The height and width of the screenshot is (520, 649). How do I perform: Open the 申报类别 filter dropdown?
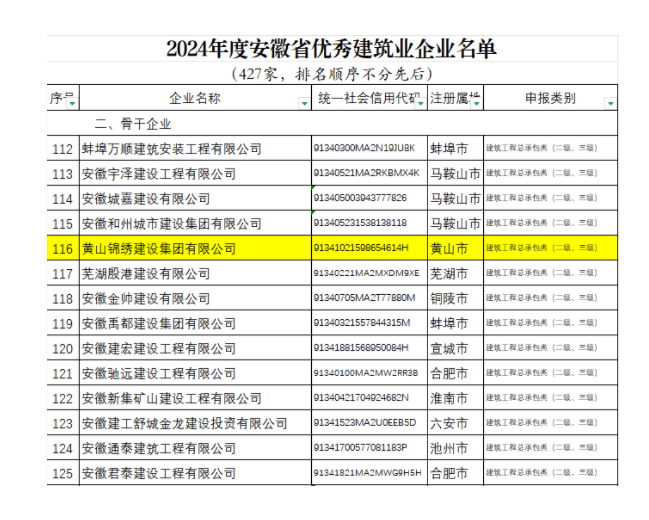pyautogui.click(x=609, y=102)
